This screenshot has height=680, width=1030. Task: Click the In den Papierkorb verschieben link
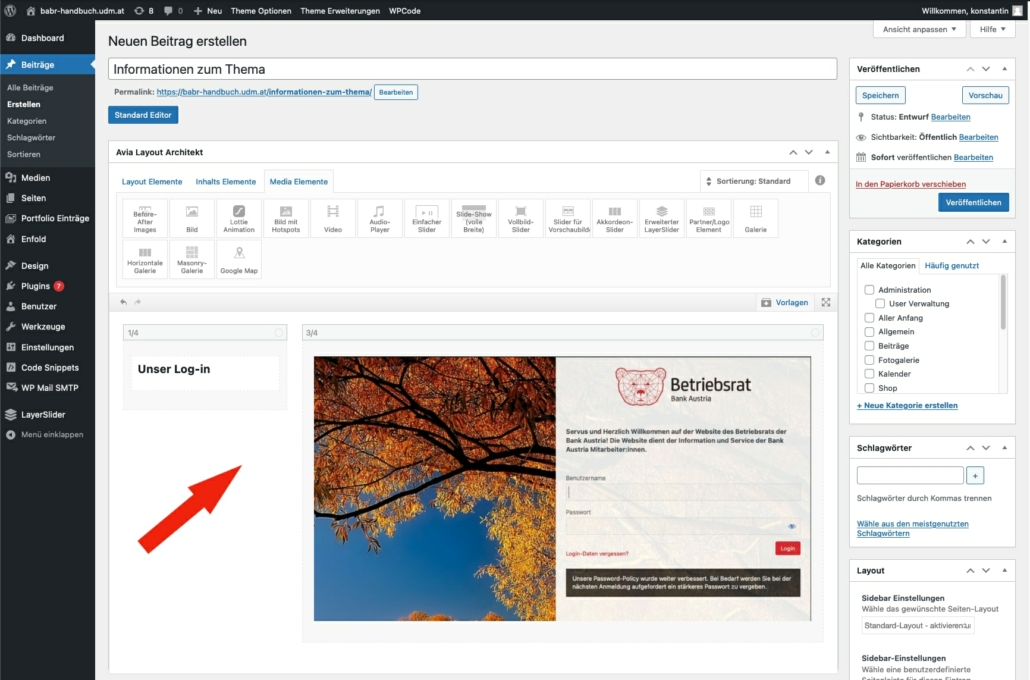click(x=910, y=184)
